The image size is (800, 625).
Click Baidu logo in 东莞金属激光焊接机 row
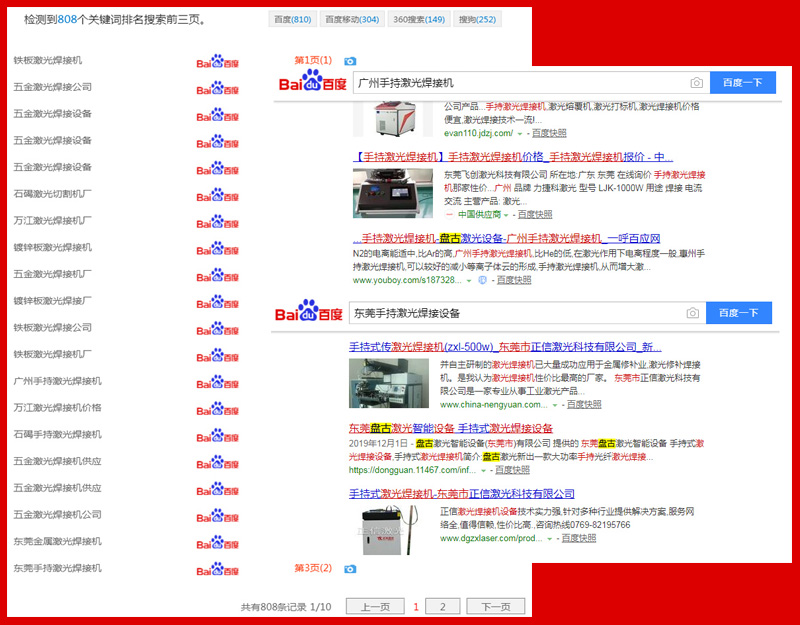coord(217,542)
